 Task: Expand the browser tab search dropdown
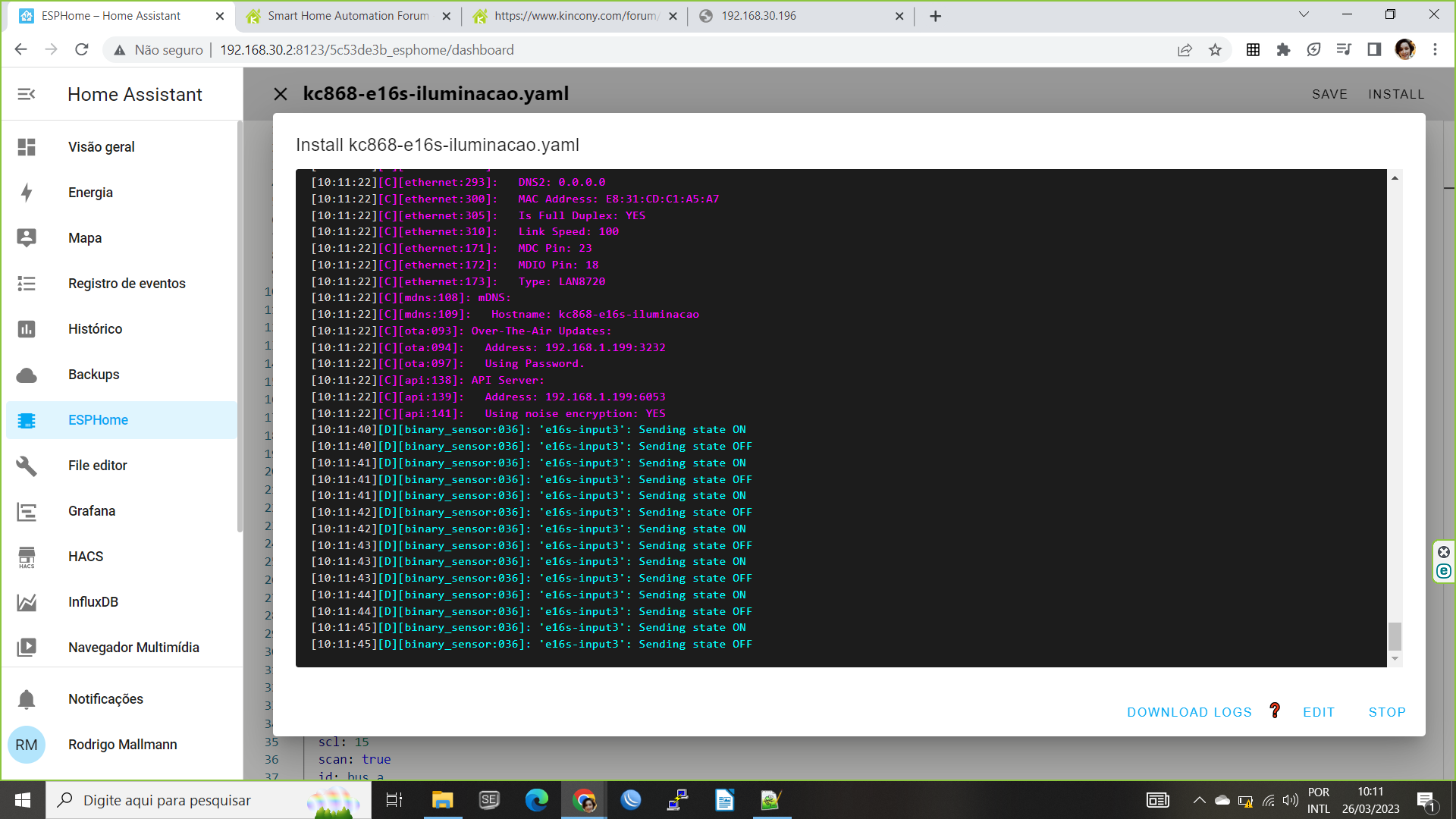1304,14
